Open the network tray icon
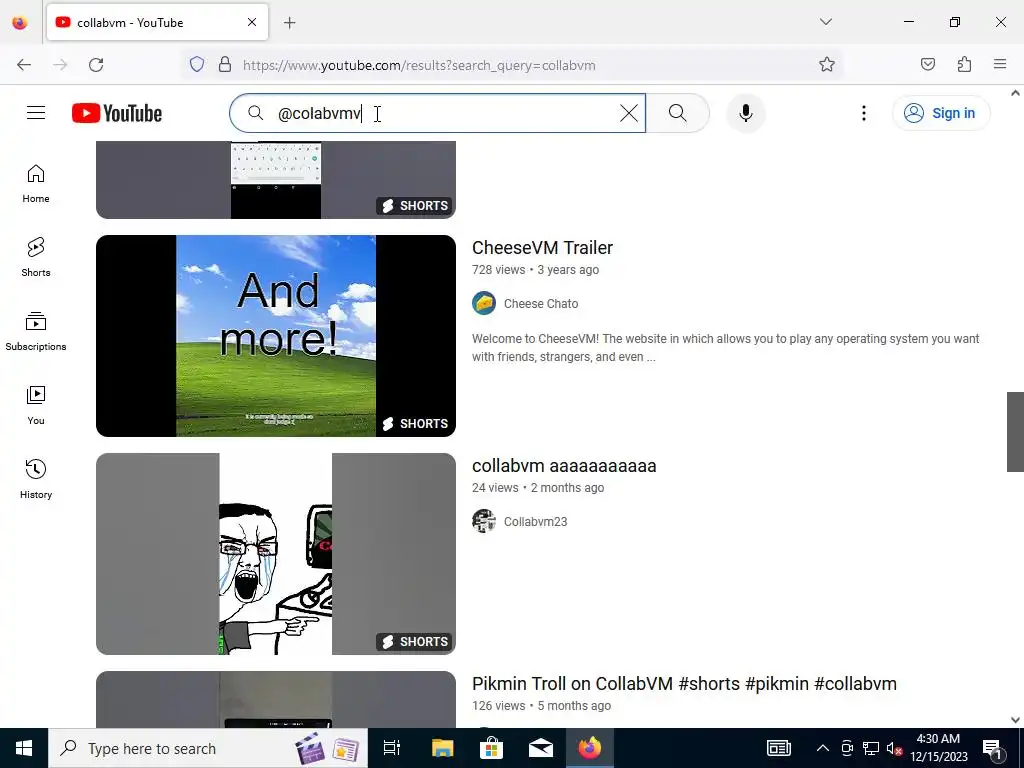Screen dimensions: 1024x768 tap(871, 748)
